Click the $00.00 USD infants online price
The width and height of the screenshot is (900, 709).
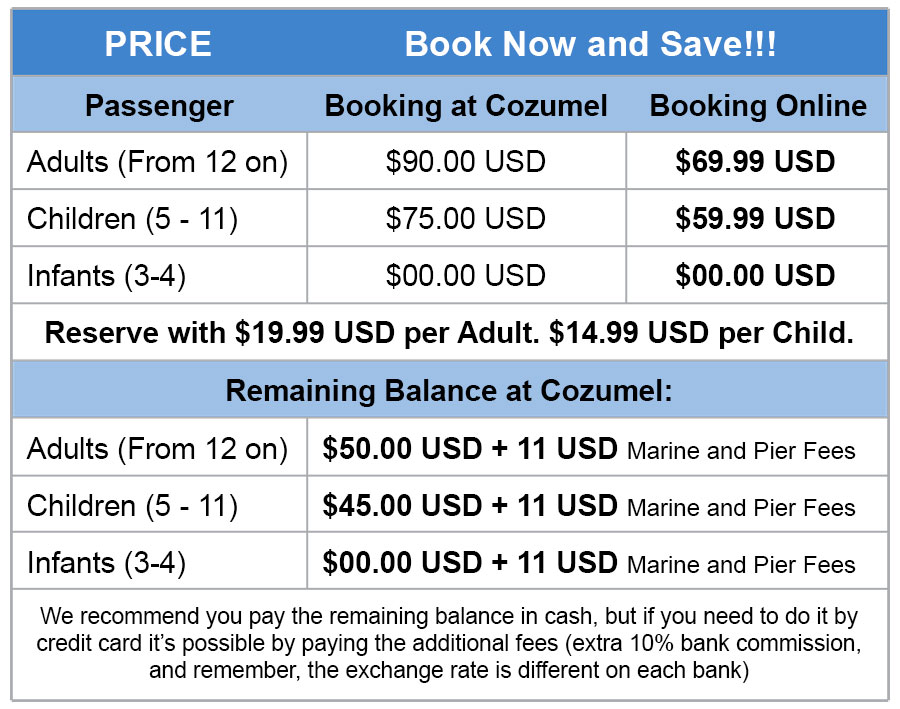point(755,275)
